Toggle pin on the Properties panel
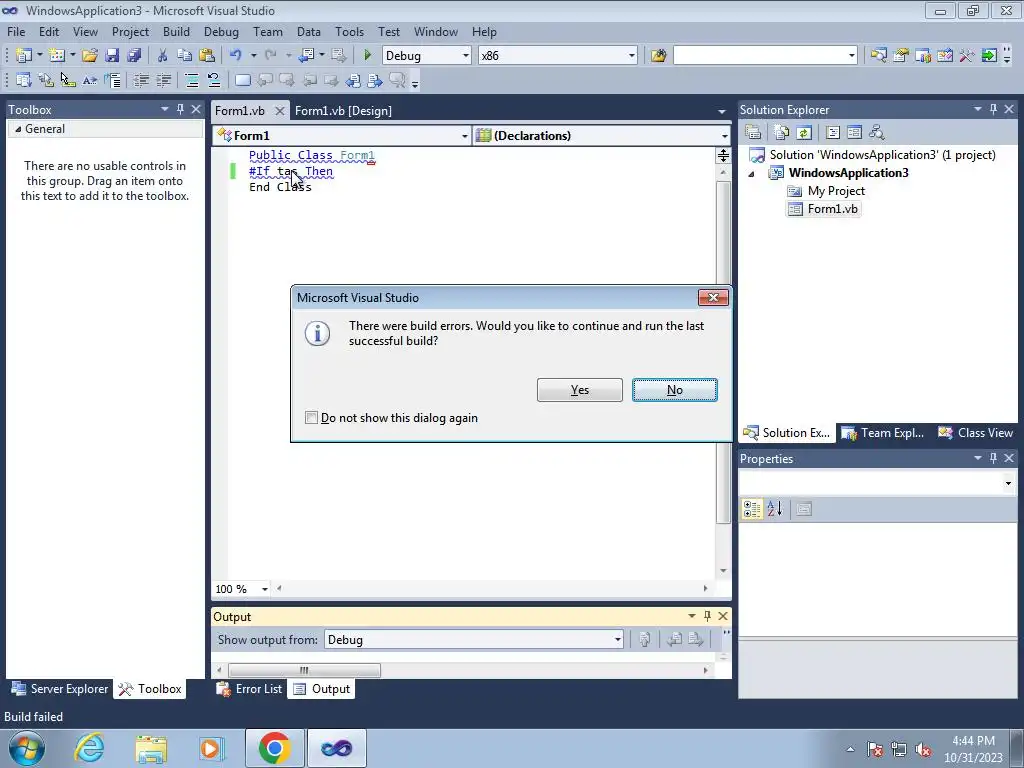 coord(993,458)
